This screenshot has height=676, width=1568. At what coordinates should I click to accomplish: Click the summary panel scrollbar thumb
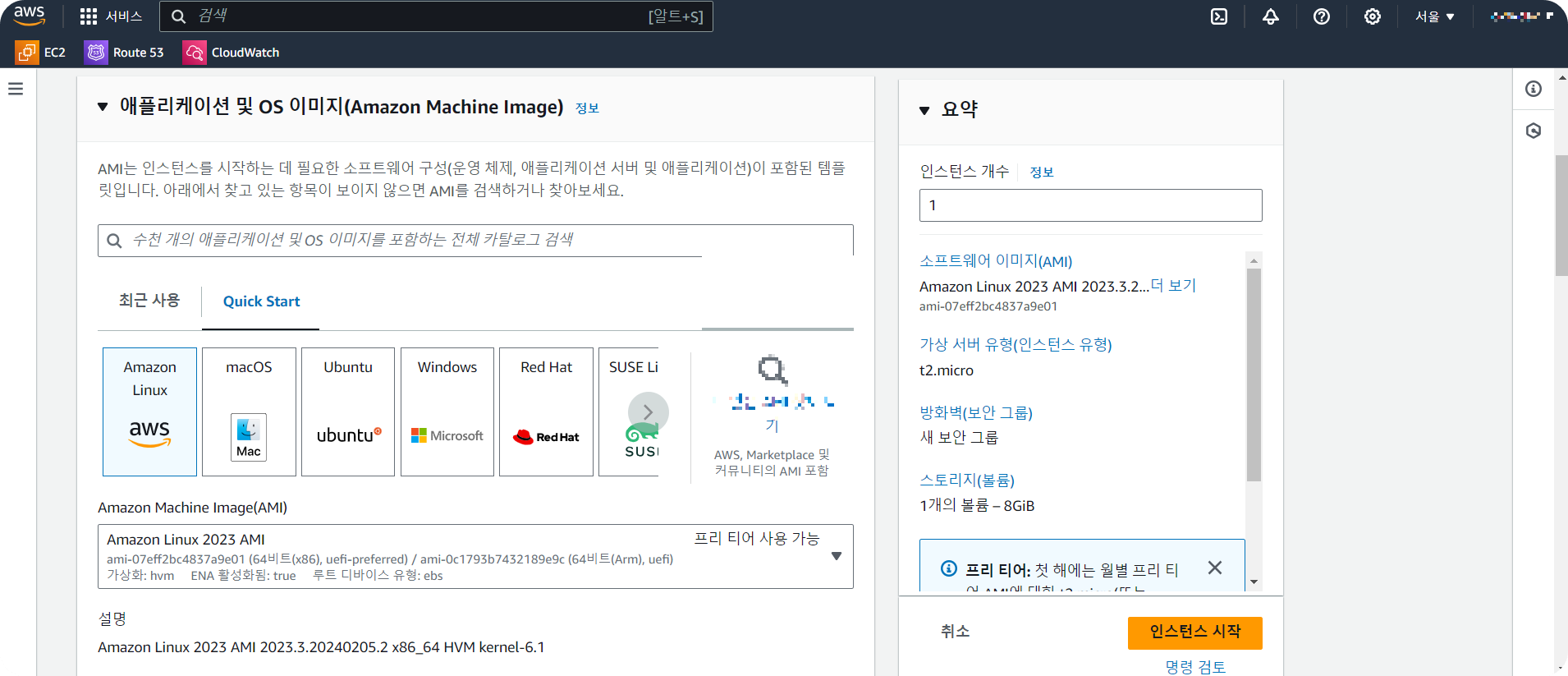click(1254, 375)
